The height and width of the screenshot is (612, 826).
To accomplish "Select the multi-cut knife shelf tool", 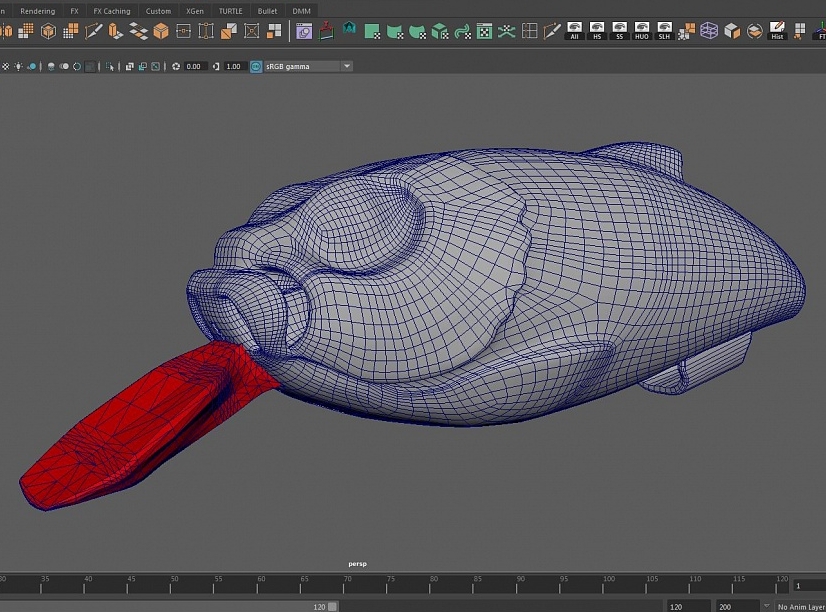I will pos(94,31).
